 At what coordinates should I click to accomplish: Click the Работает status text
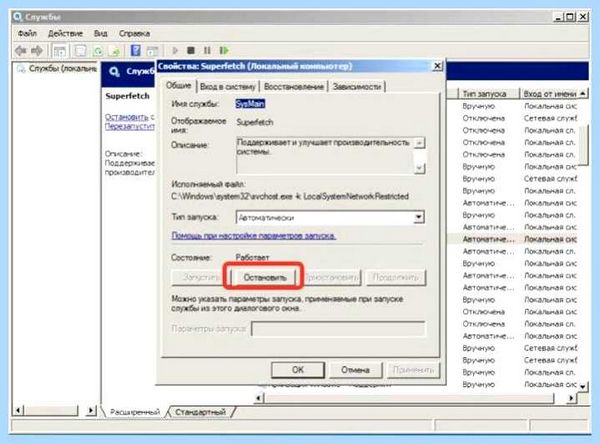coord(252,258)
